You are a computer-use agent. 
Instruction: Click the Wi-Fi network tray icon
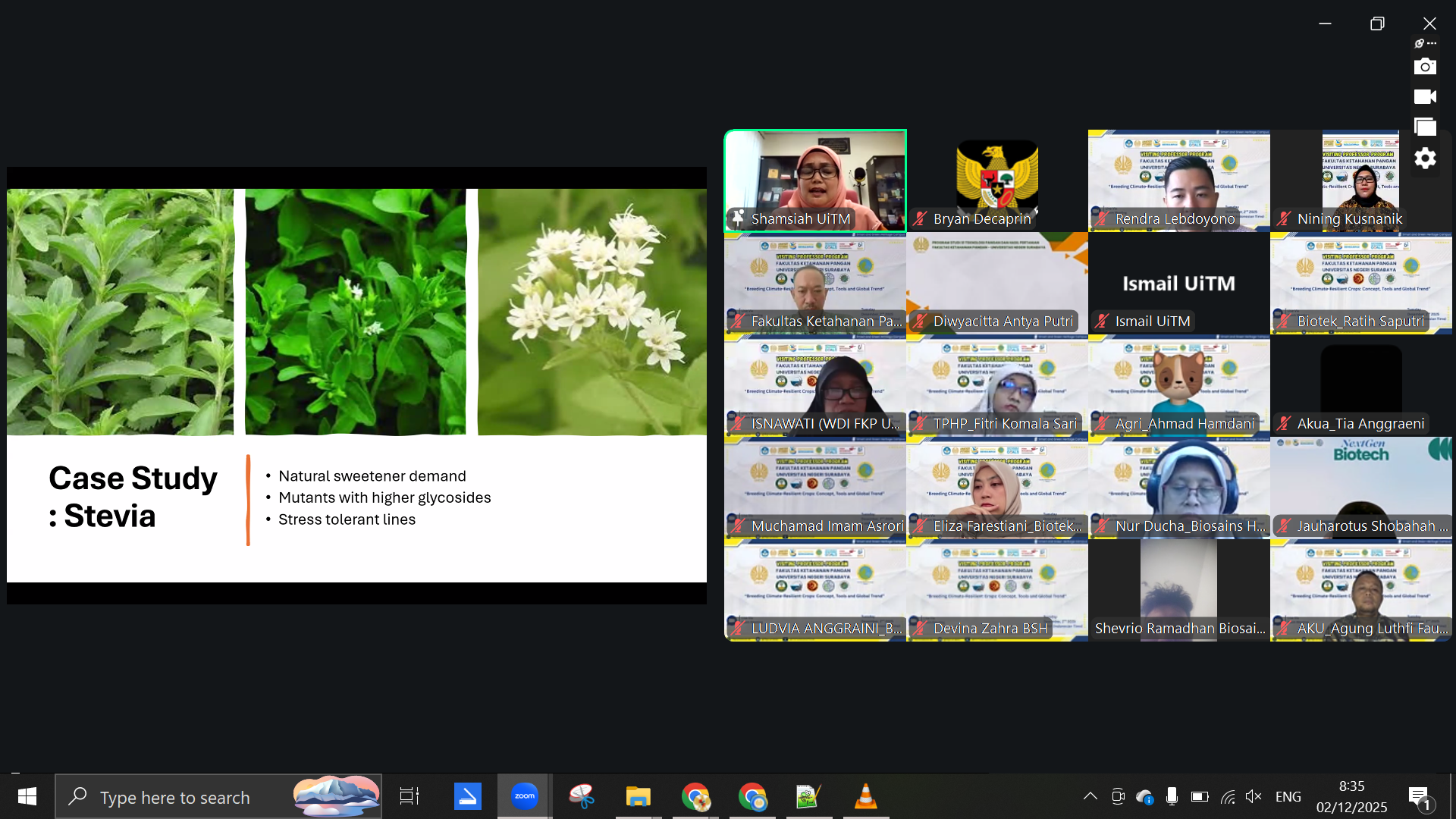1228,796
